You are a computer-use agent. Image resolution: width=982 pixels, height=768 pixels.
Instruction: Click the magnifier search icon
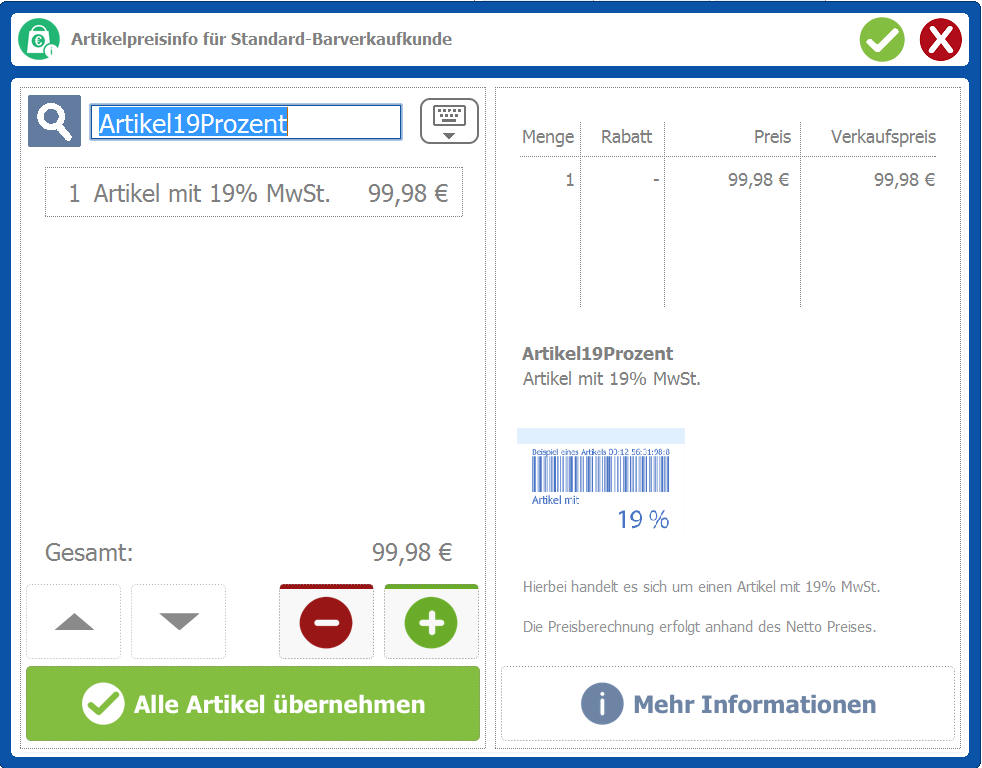(54, 122)
